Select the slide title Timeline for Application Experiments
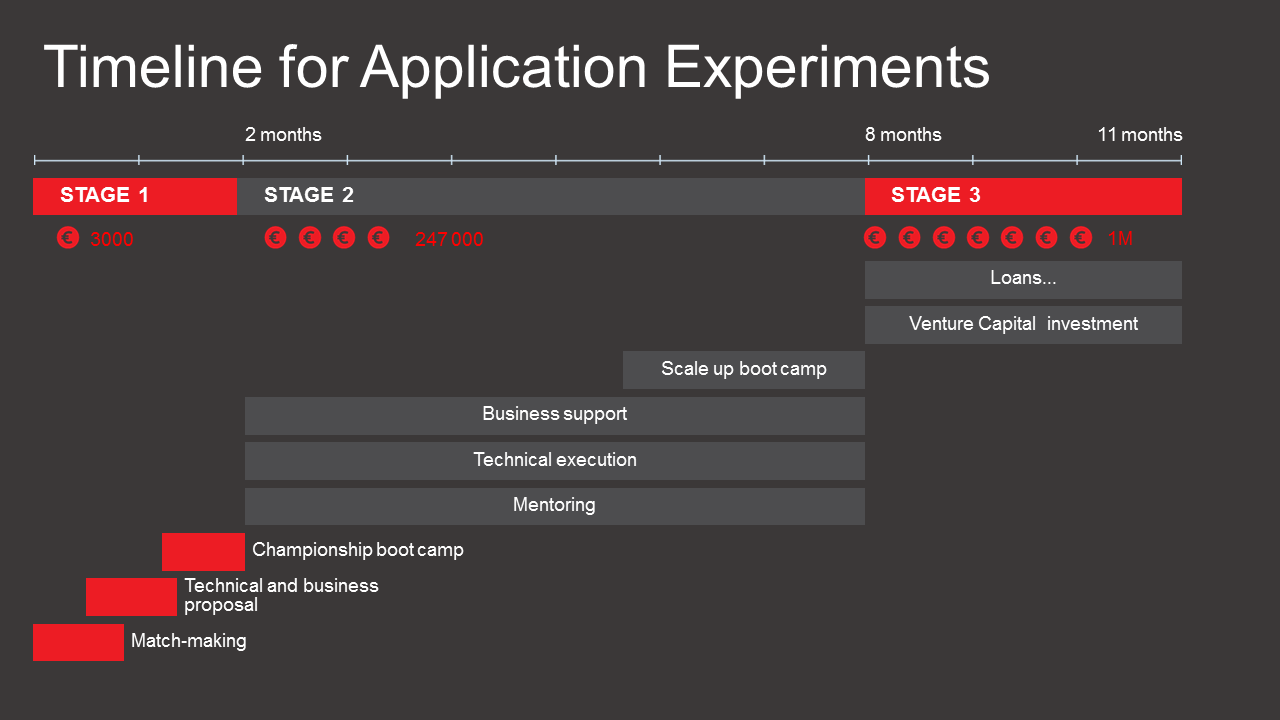Viewport: 1280px width, 720px height. (x=517, y=67)
